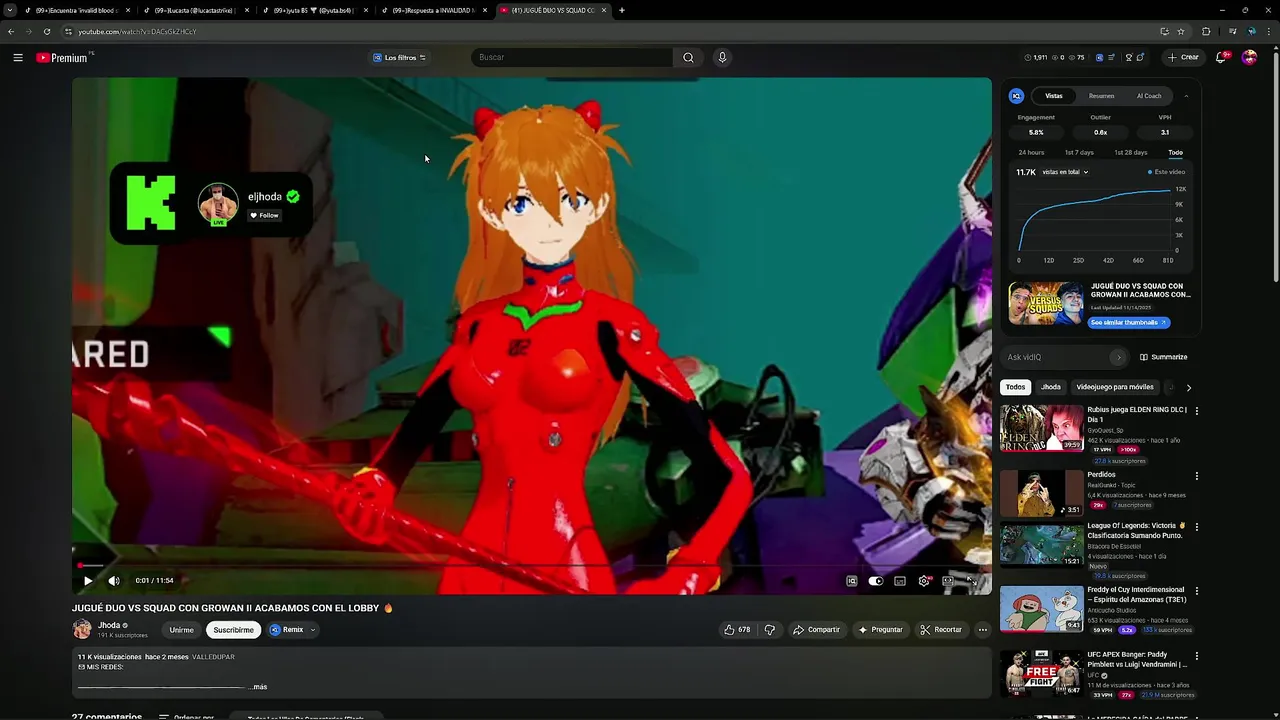1280x720 pixels.
Task: Open options menu for Rubius ELDEN RING video
Action: [x=1197, y=411]
